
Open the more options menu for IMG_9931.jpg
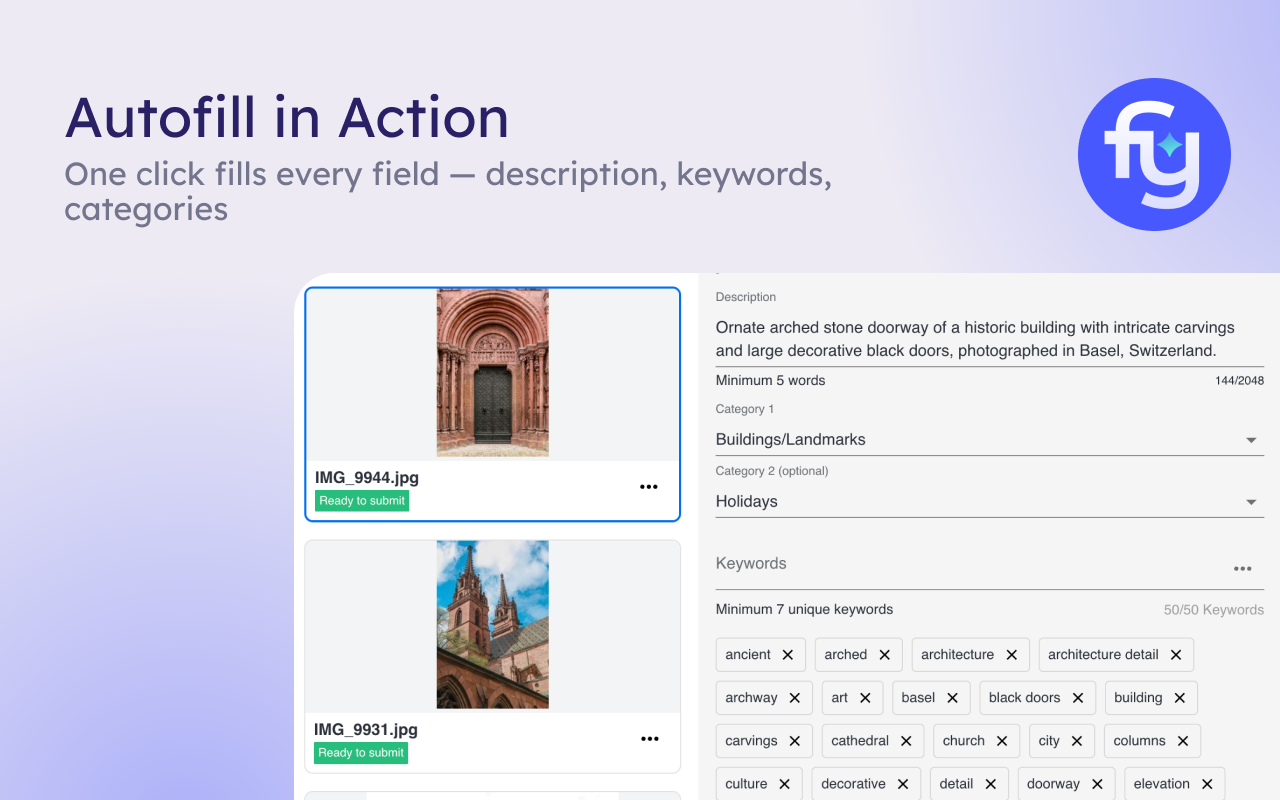point(650,739)
